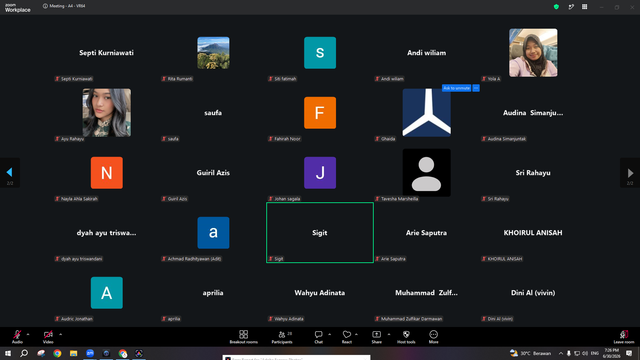Image resolution: width=640 pixels, height=360 pixels.
Task: Open the taskbar clock and calendar
Action: point(611,353)
